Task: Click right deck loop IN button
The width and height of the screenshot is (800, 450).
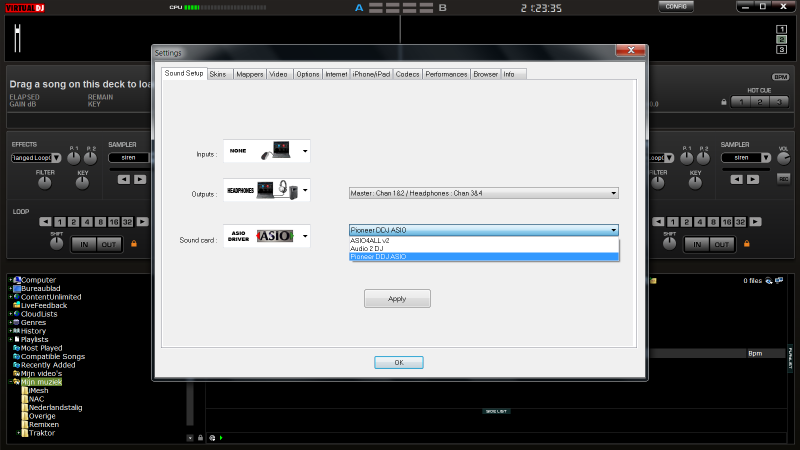Action: [x=696, y=244]
